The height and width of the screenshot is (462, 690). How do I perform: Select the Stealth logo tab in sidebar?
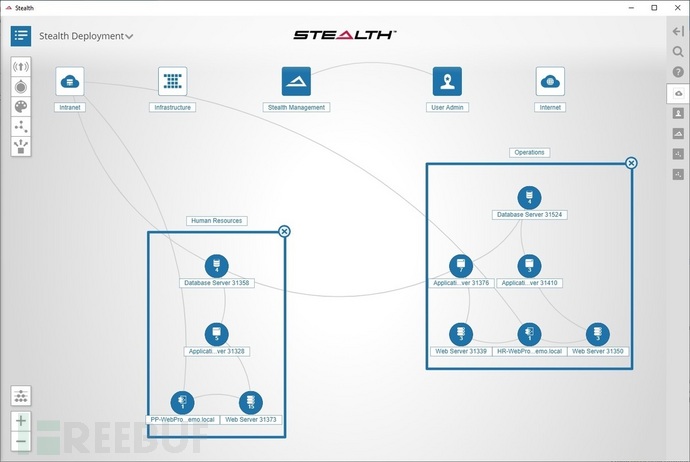point(678,133)
